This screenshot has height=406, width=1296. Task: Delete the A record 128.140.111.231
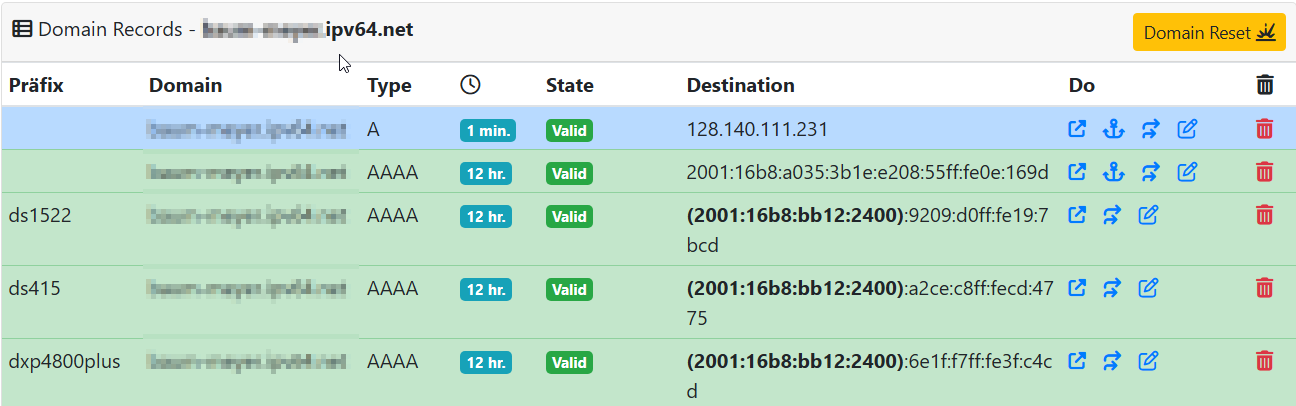[x=1264, y=129]
